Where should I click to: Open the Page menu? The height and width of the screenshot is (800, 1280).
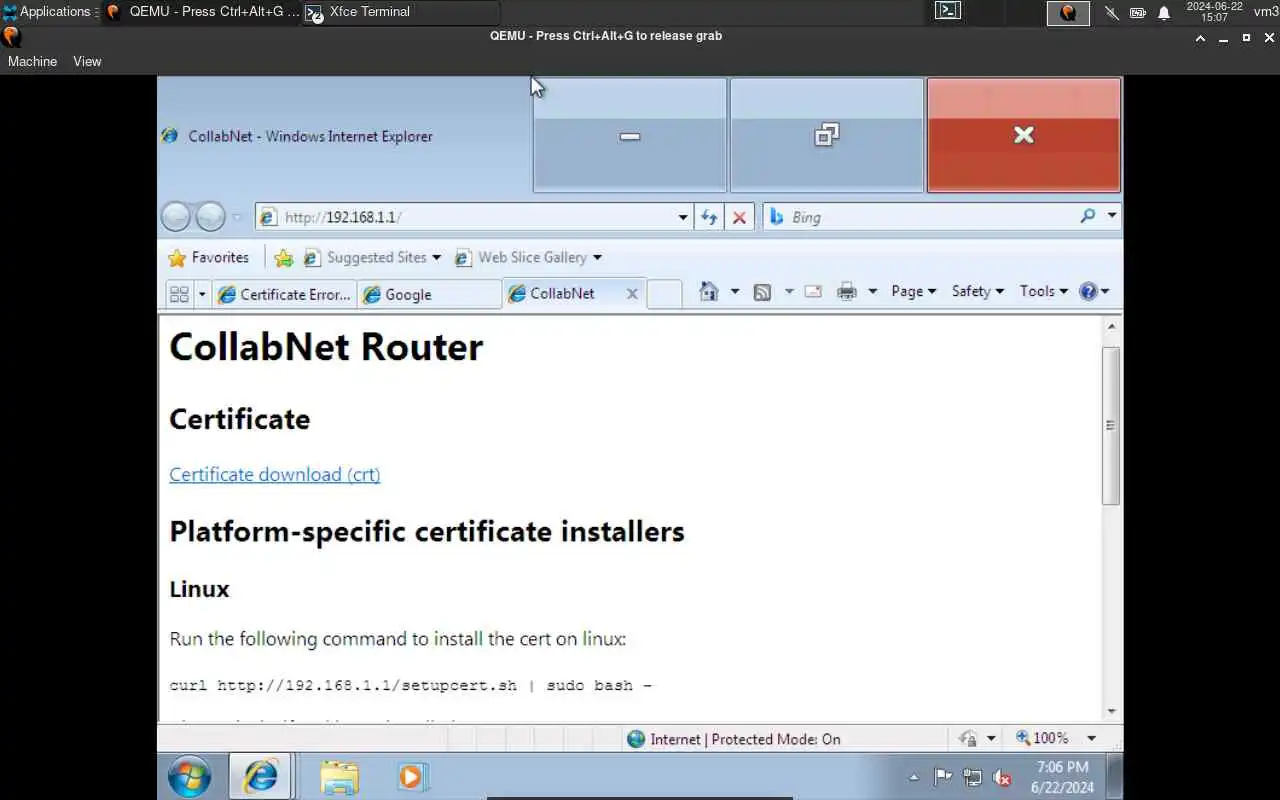coord(913,291)
